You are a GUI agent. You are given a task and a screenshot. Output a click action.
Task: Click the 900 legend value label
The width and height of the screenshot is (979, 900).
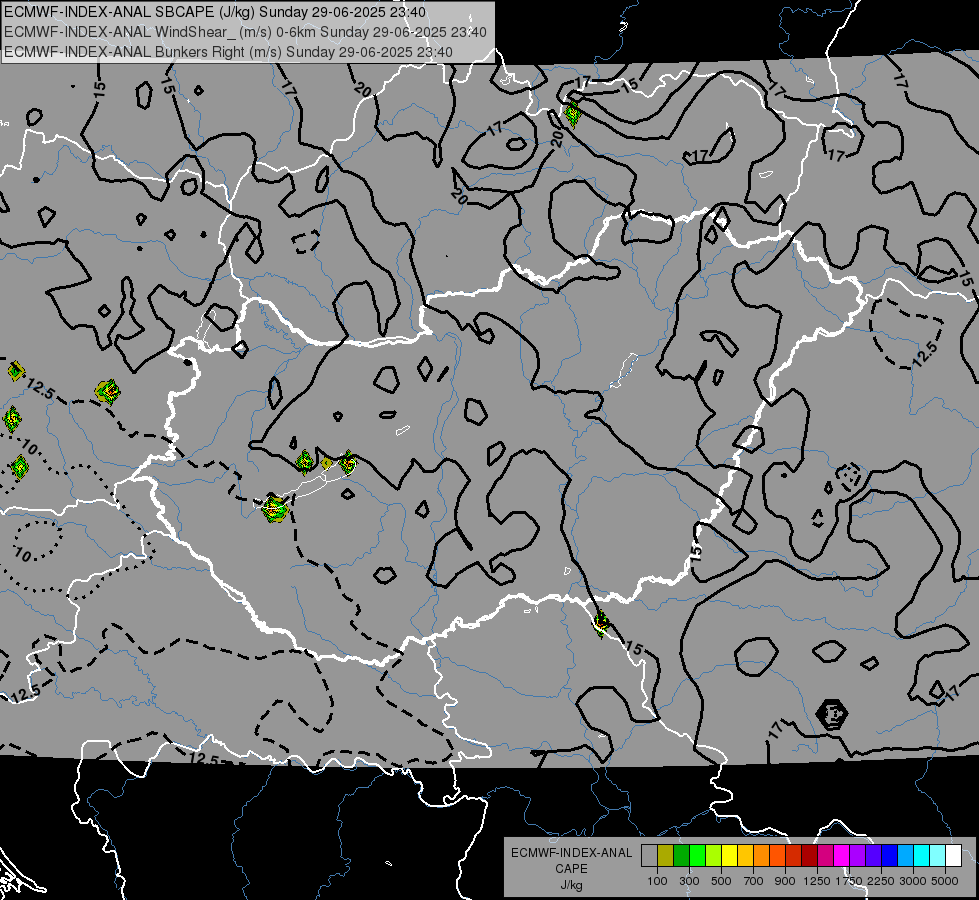point(785,881)
